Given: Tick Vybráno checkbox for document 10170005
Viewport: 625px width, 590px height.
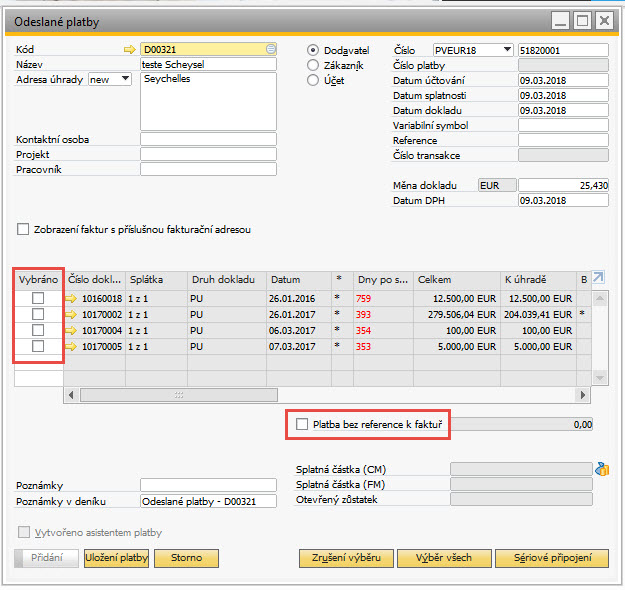Looking at the screenshot, I should [x=38, y=346].
